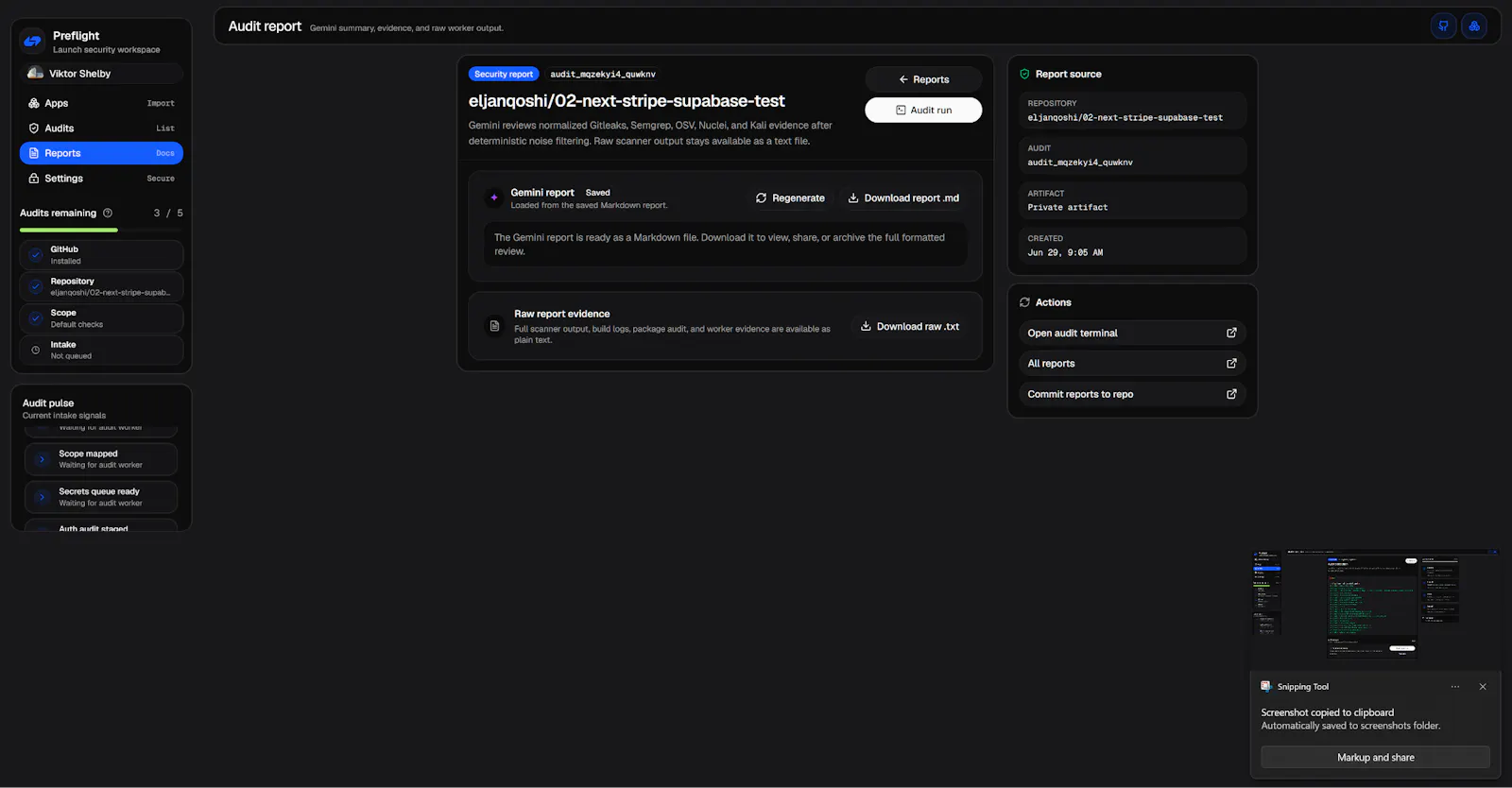This screenshot has height=788, width=1512.
Task: Click the Audits remaining progress bar
Action: [101, 230]
